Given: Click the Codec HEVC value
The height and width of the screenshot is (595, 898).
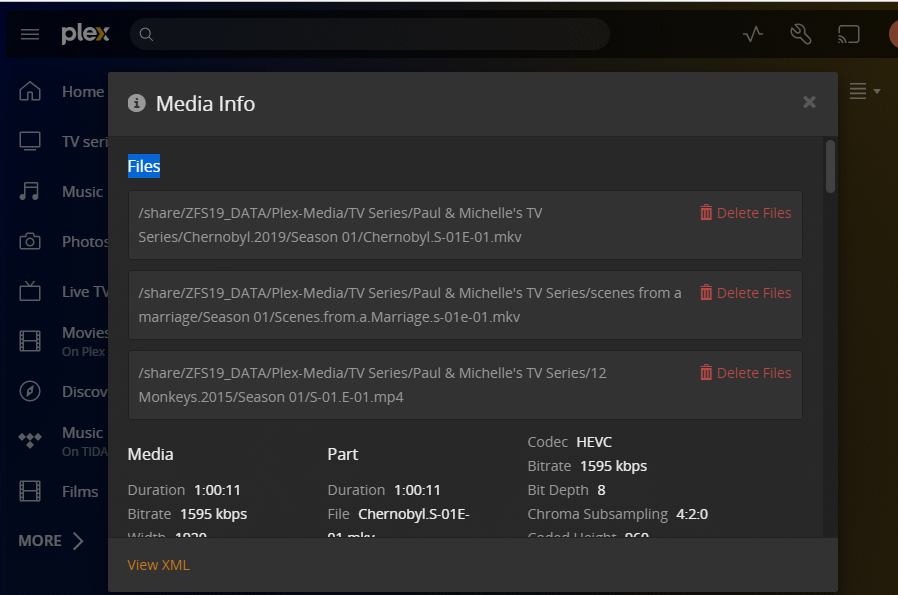Looking at the screenshot, I should [594, 442].
